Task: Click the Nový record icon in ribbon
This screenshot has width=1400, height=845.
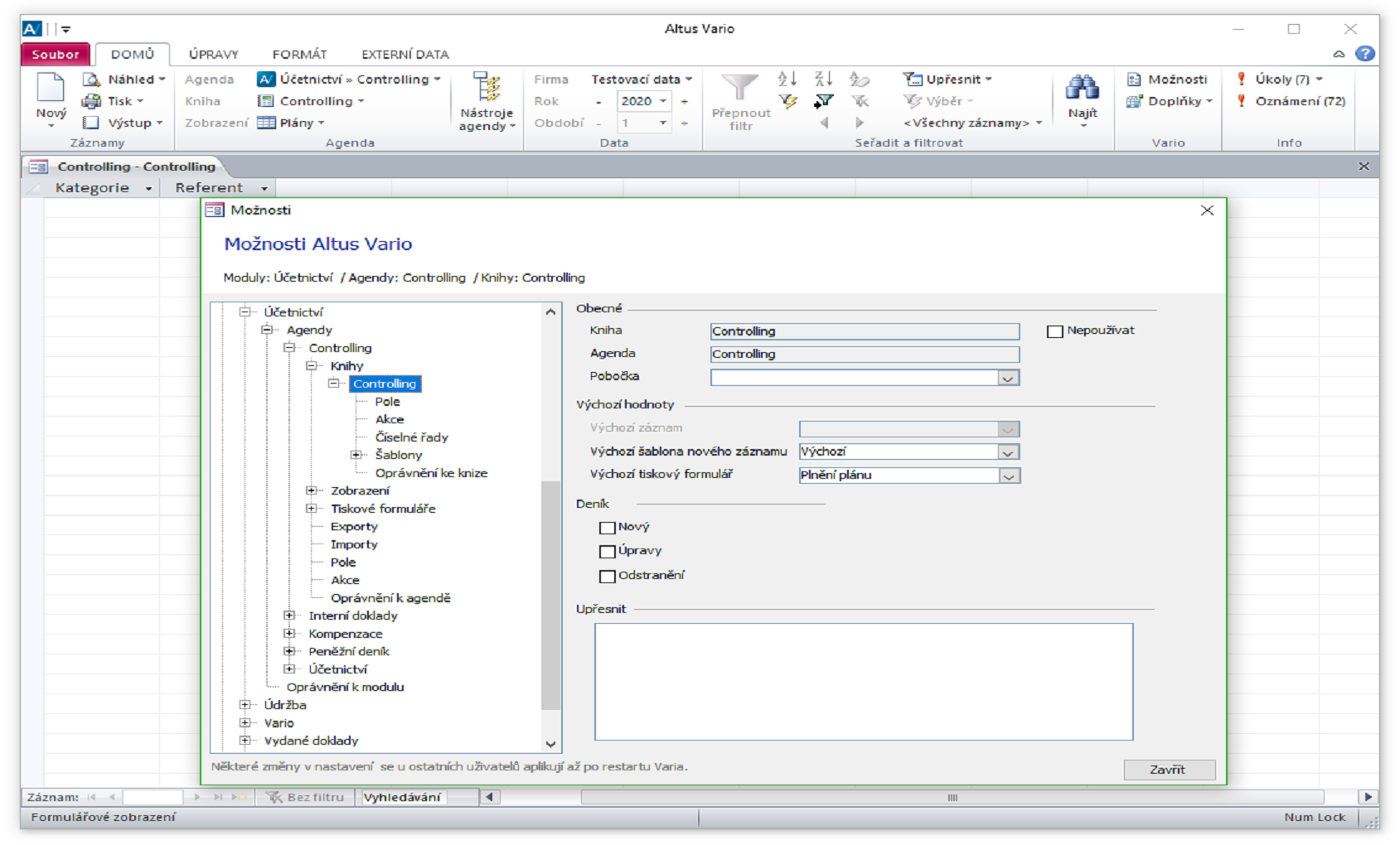Action: coord(50,88)
